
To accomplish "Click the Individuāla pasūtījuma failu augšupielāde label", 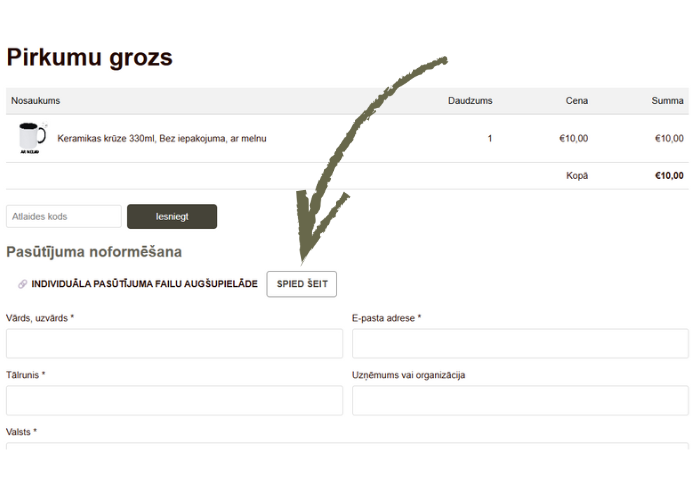I will pyautogui.click(x=144, y=285).
